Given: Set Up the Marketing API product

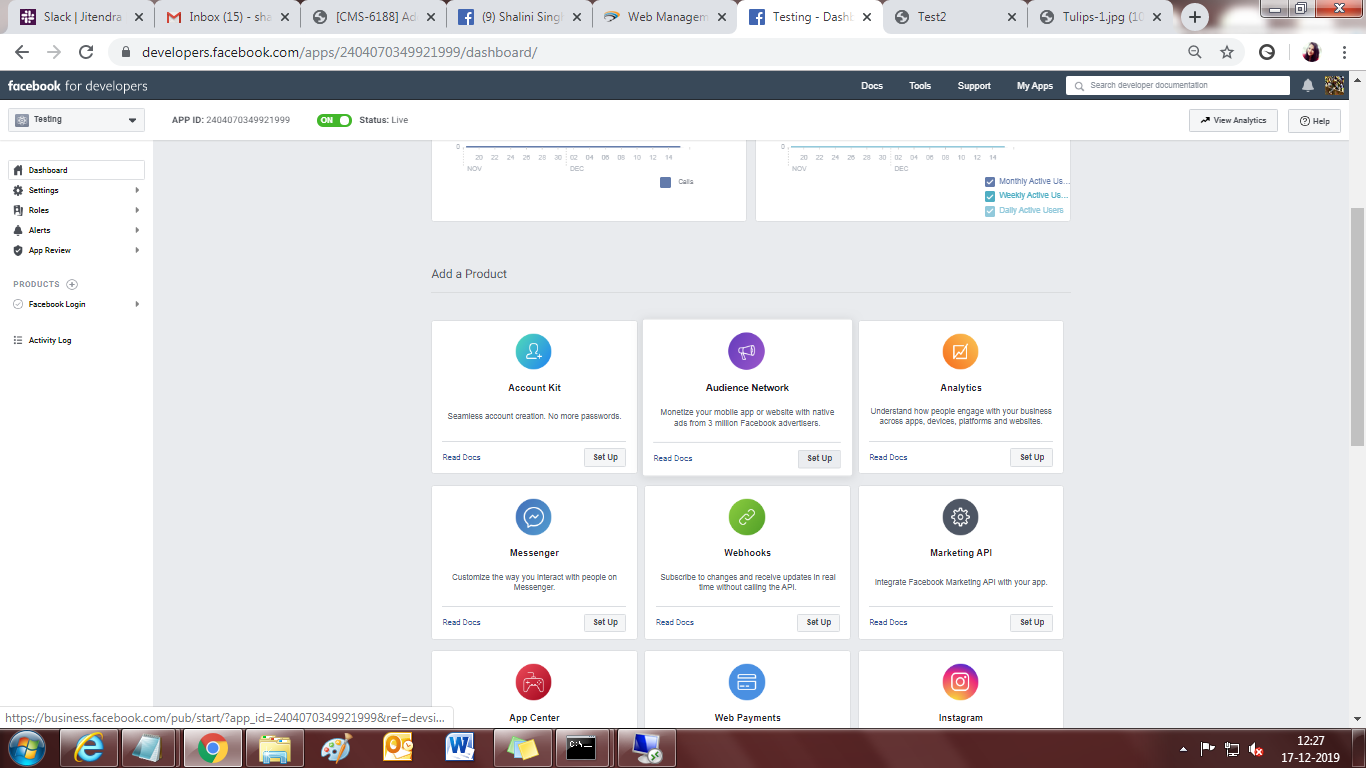Looking at the screenshot, I should pos(1031,622).
